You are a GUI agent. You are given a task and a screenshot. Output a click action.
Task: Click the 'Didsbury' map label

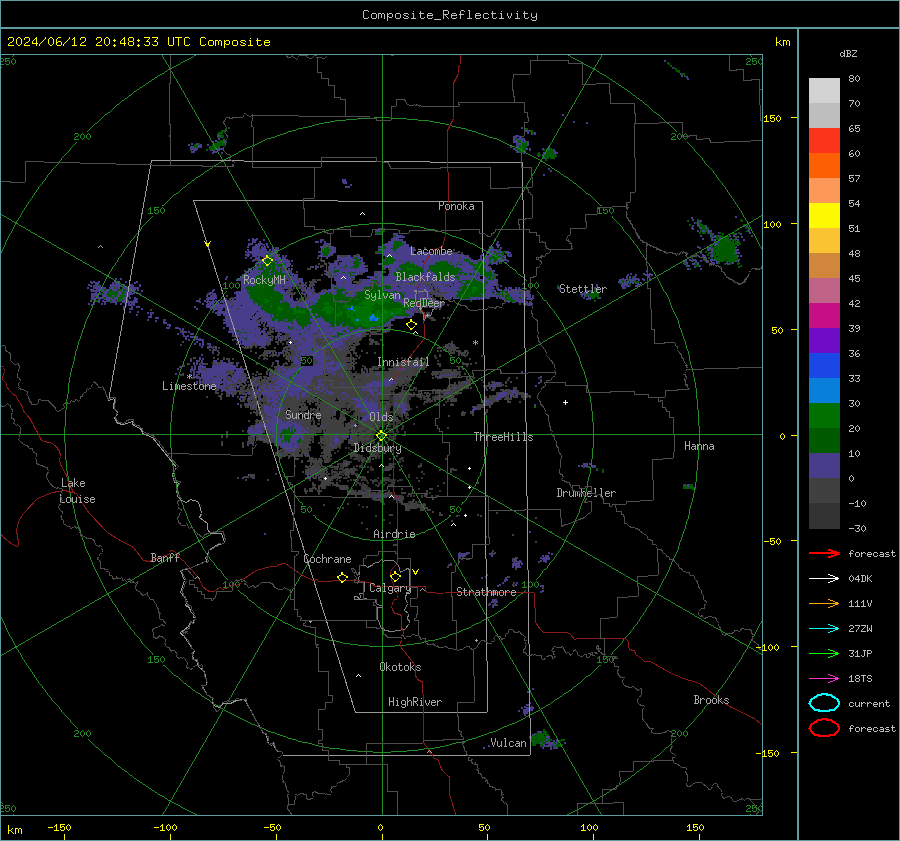tap(377, 448)
